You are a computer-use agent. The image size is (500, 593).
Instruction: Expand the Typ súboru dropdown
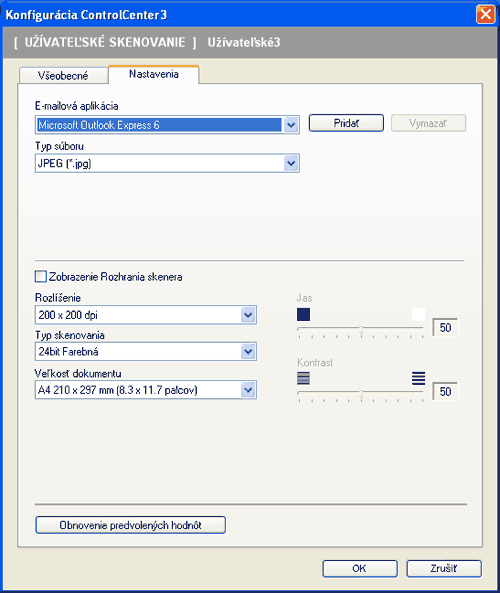tap(291, 163)
